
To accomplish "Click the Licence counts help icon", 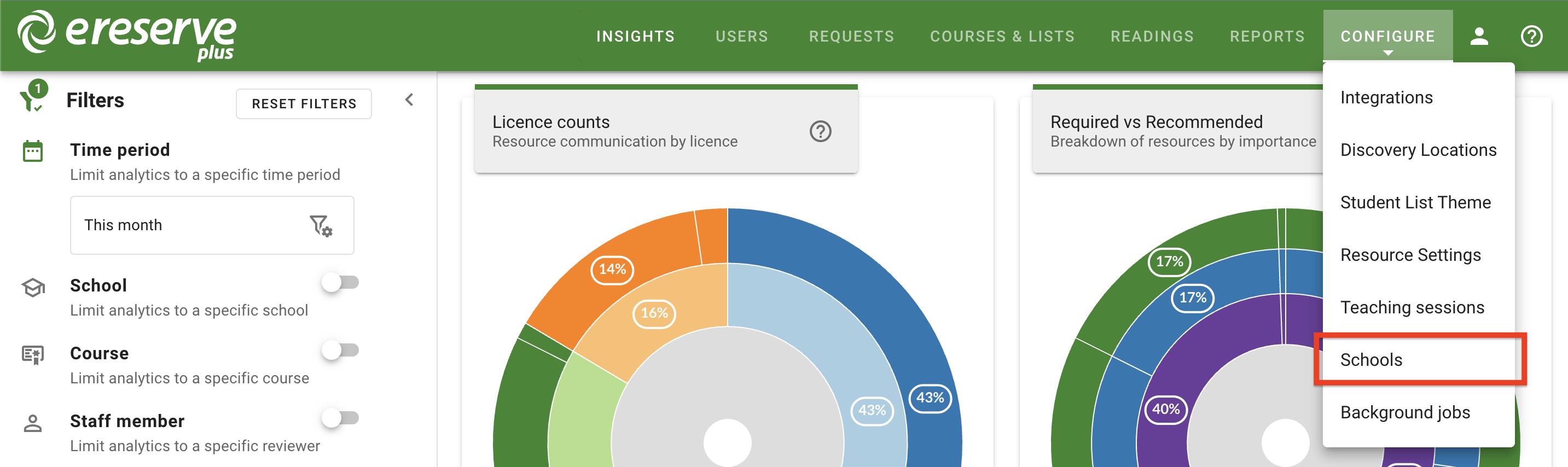I will [x=820, y=131].
